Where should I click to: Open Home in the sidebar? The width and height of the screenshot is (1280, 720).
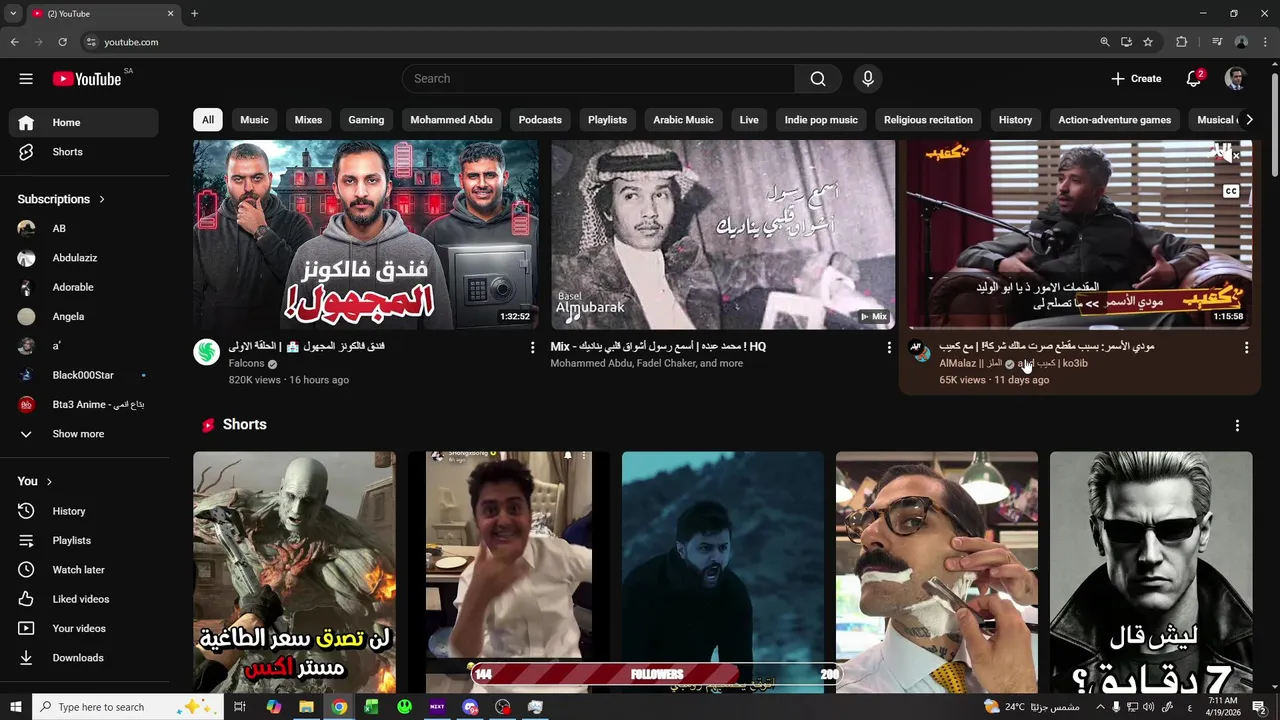click(x=84, y=122)
